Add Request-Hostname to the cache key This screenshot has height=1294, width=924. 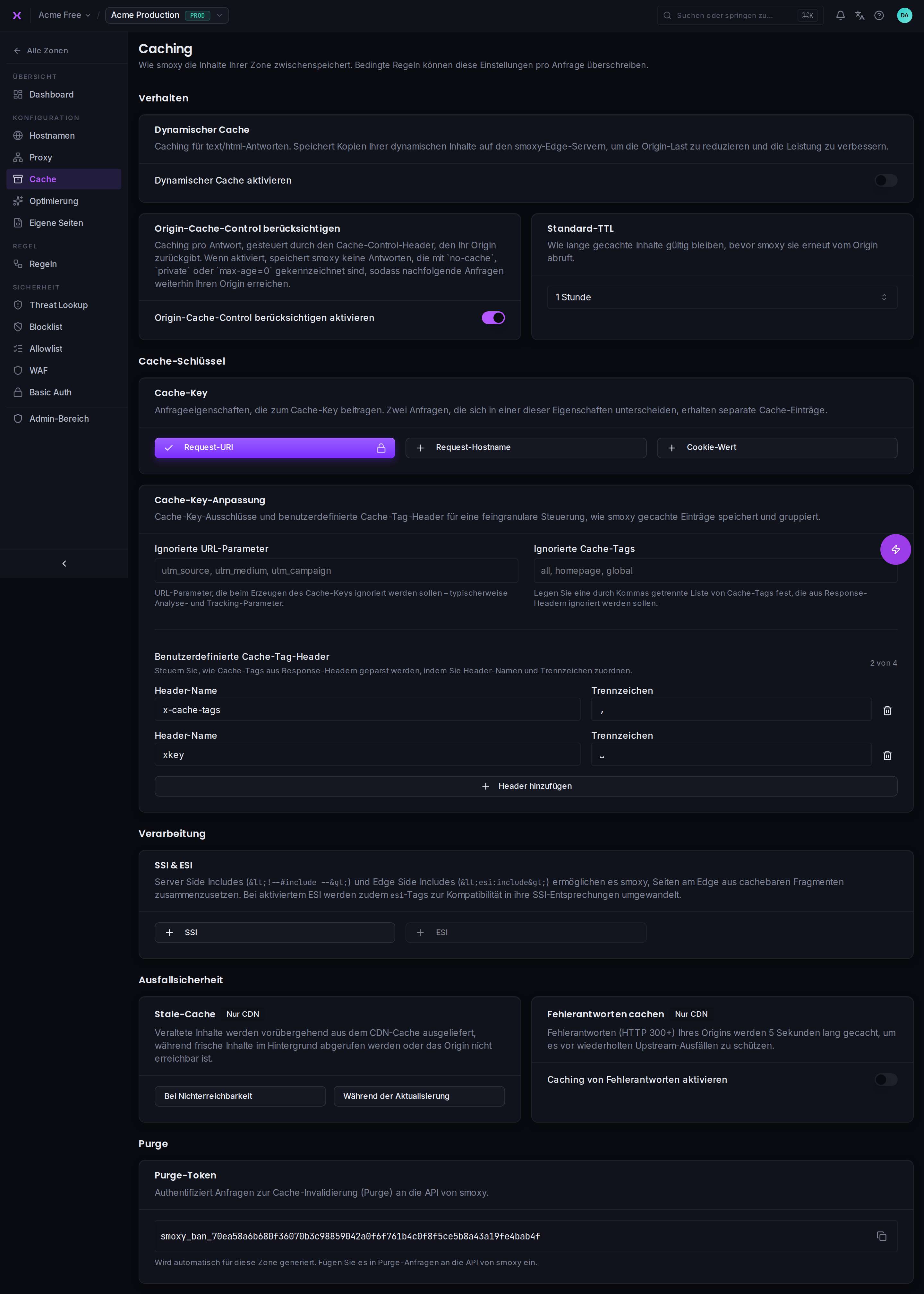pyautogui.click(x=526, y=448)
